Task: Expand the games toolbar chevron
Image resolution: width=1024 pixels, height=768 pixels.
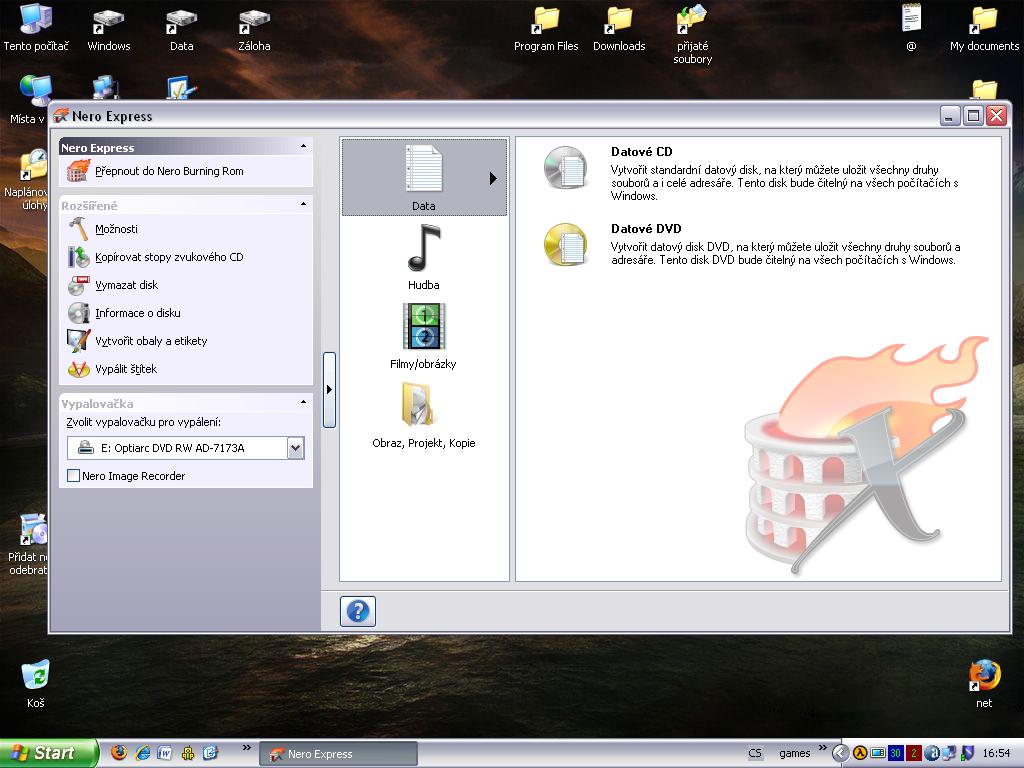Action: [x=822, y=748]
